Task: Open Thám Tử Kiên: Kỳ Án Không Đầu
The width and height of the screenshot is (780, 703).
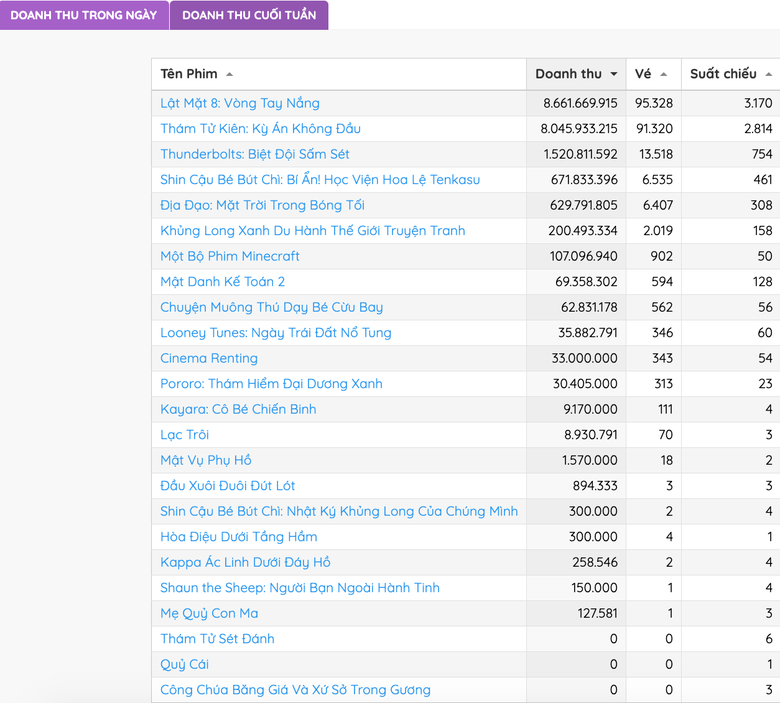Action: [x=260, y=129]
